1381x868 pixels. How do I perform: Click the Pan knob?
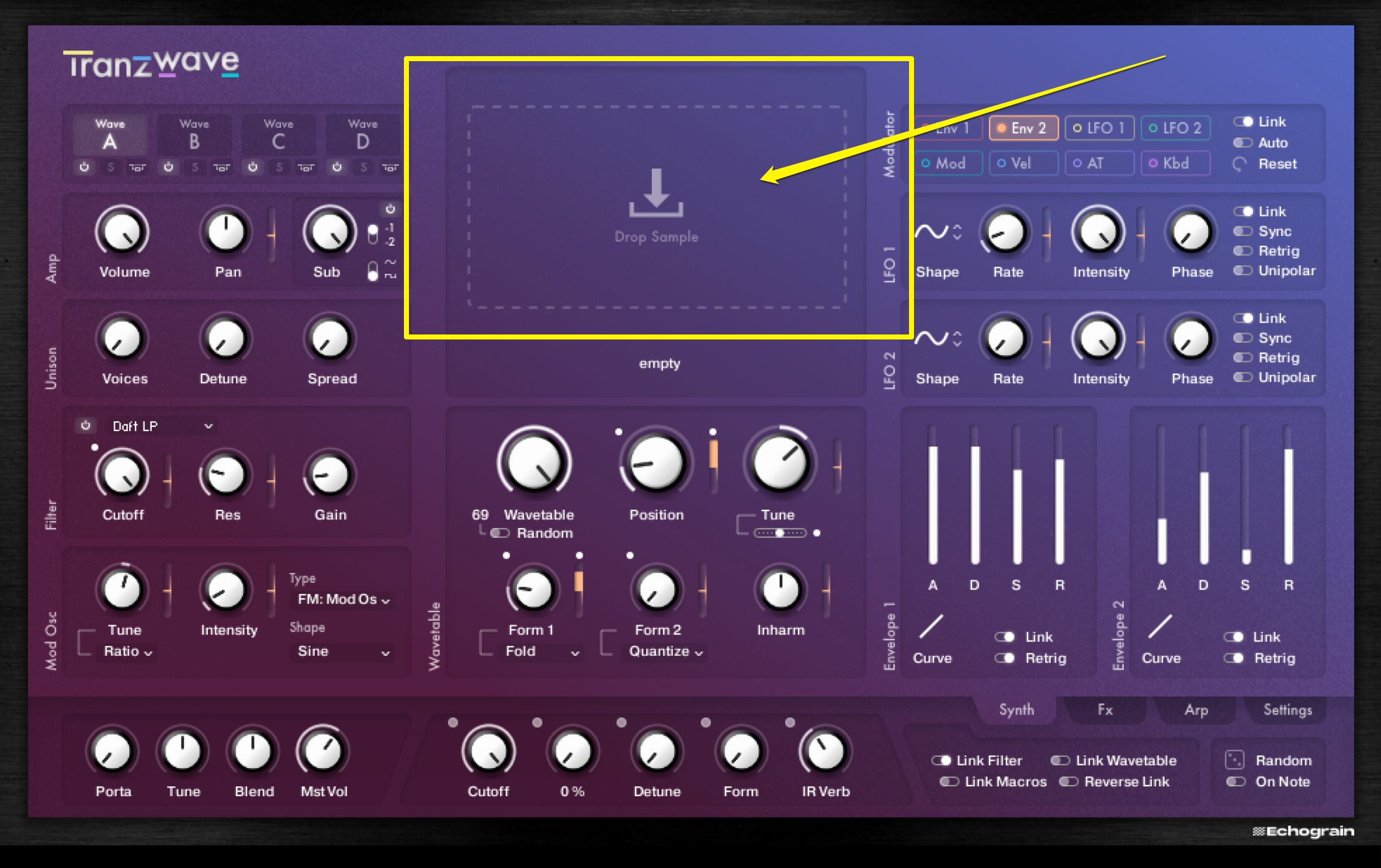226,232
